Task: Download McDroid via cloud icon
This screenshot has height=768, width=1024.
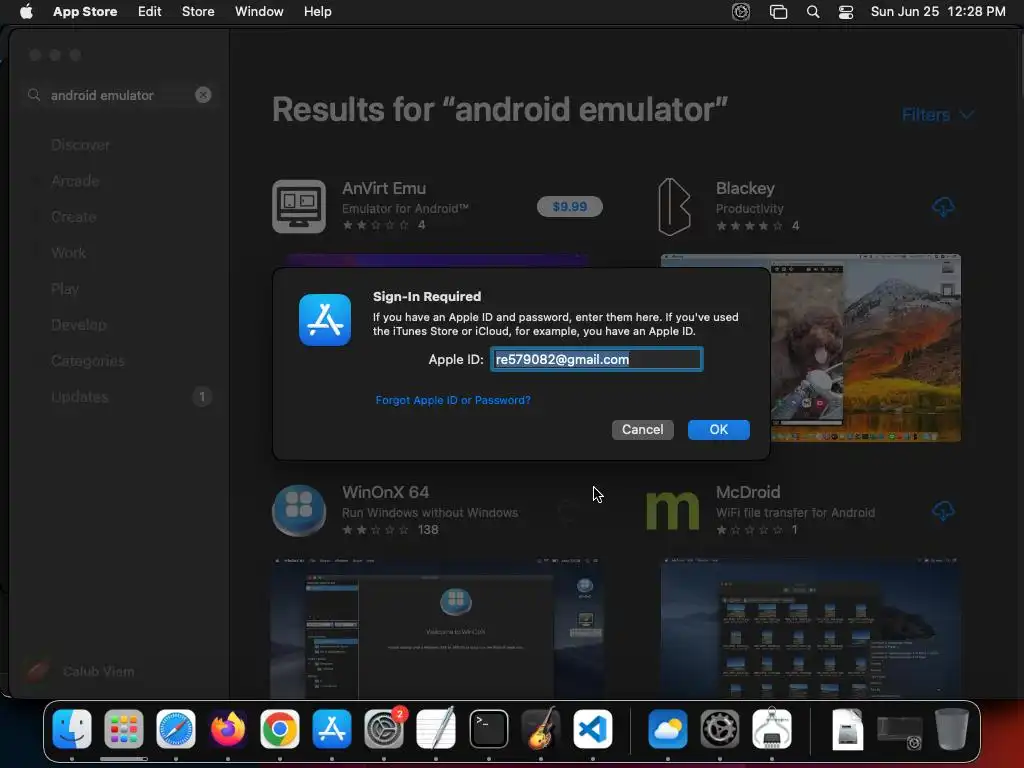Action: coord(942,511)
